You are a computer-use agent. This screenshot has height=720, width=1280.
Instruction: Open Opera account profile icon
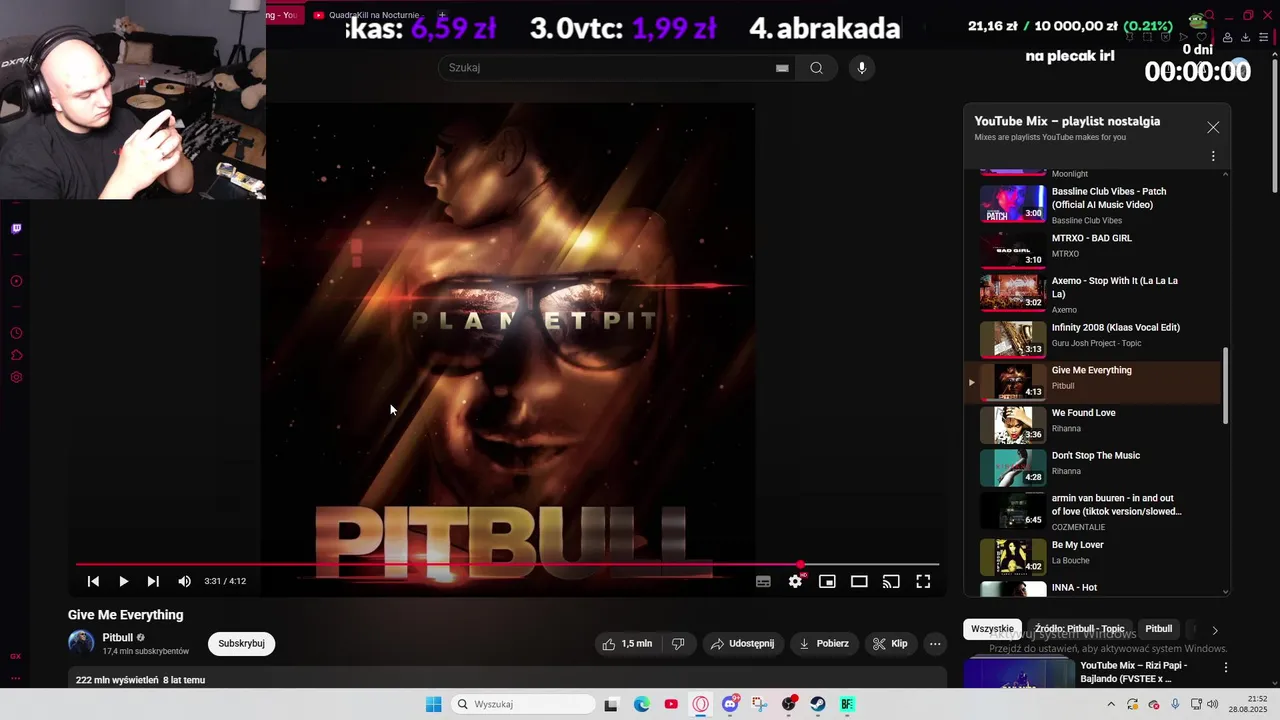click(1227, 38)
